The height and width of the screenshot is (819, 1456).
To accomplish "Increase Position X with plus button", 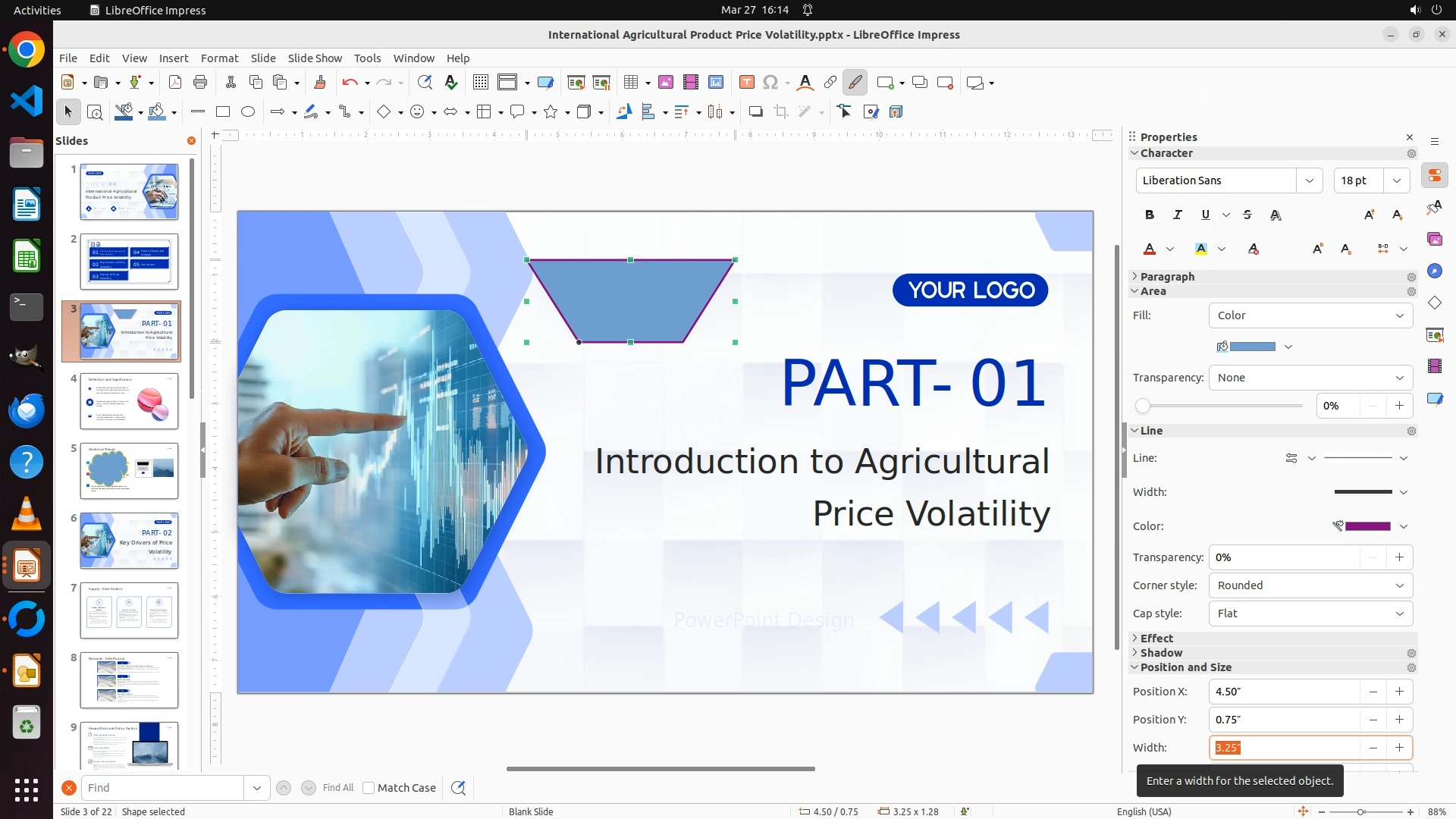I will [1399, 692].
